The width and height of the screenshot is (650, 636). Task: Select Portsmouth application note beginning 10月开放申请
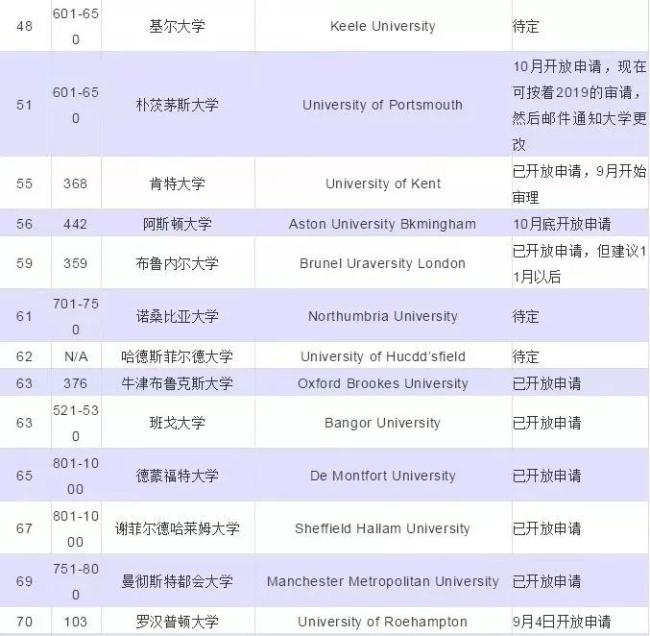580,105
